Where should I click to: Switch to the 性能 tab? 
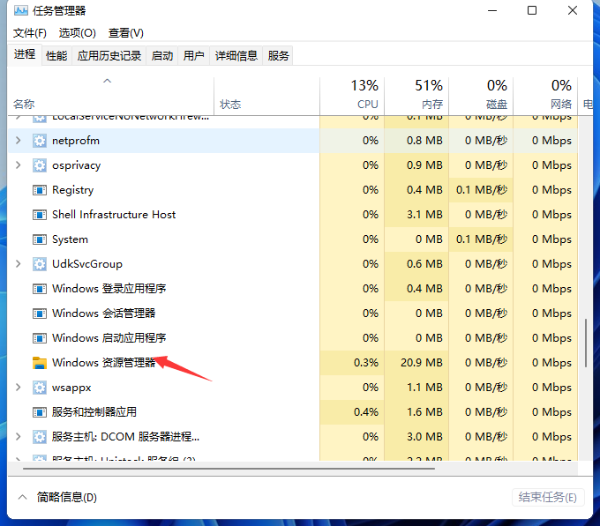coord(57,56)
